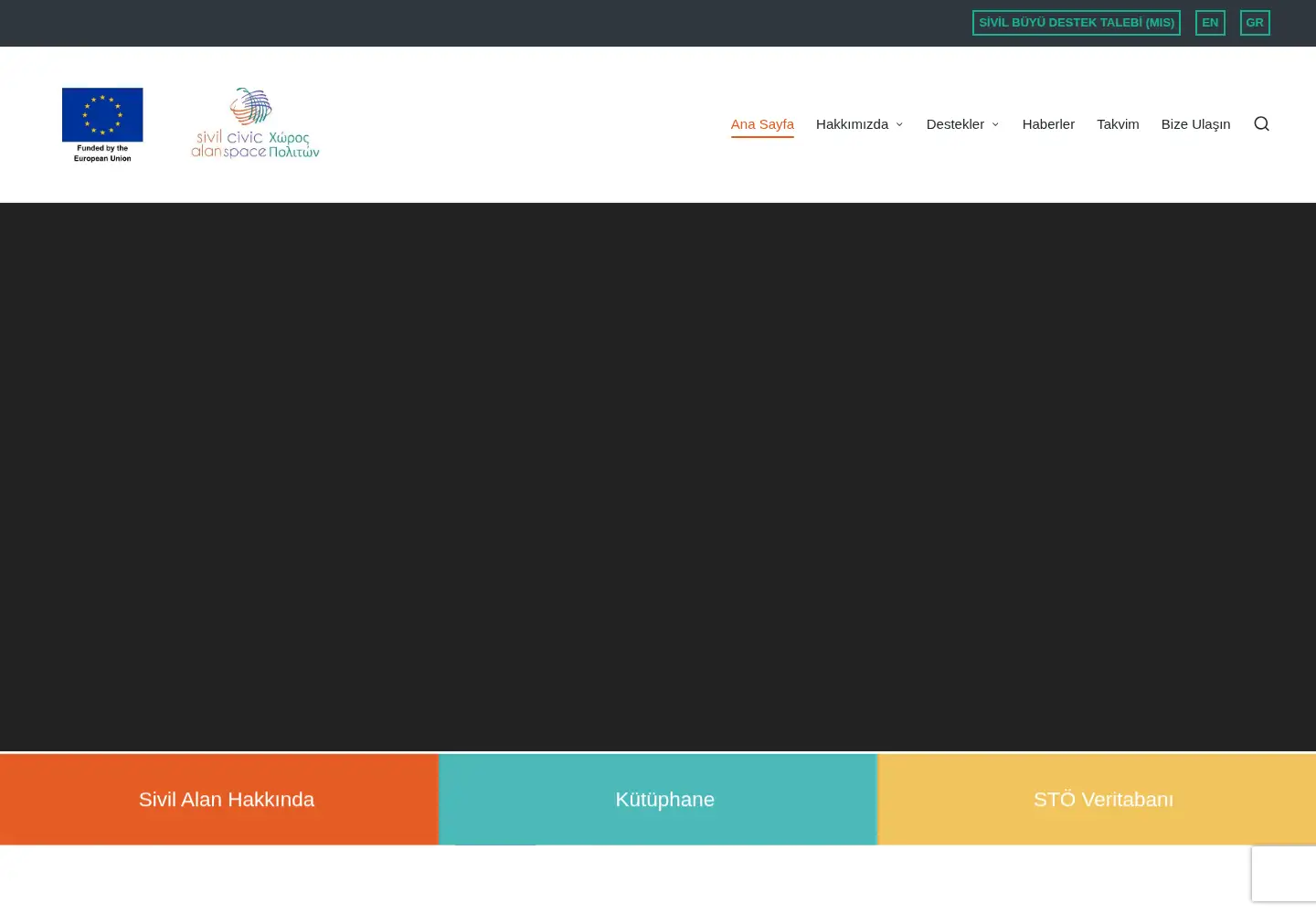Click the Funded by the European Union logo

tap(102, 125)
